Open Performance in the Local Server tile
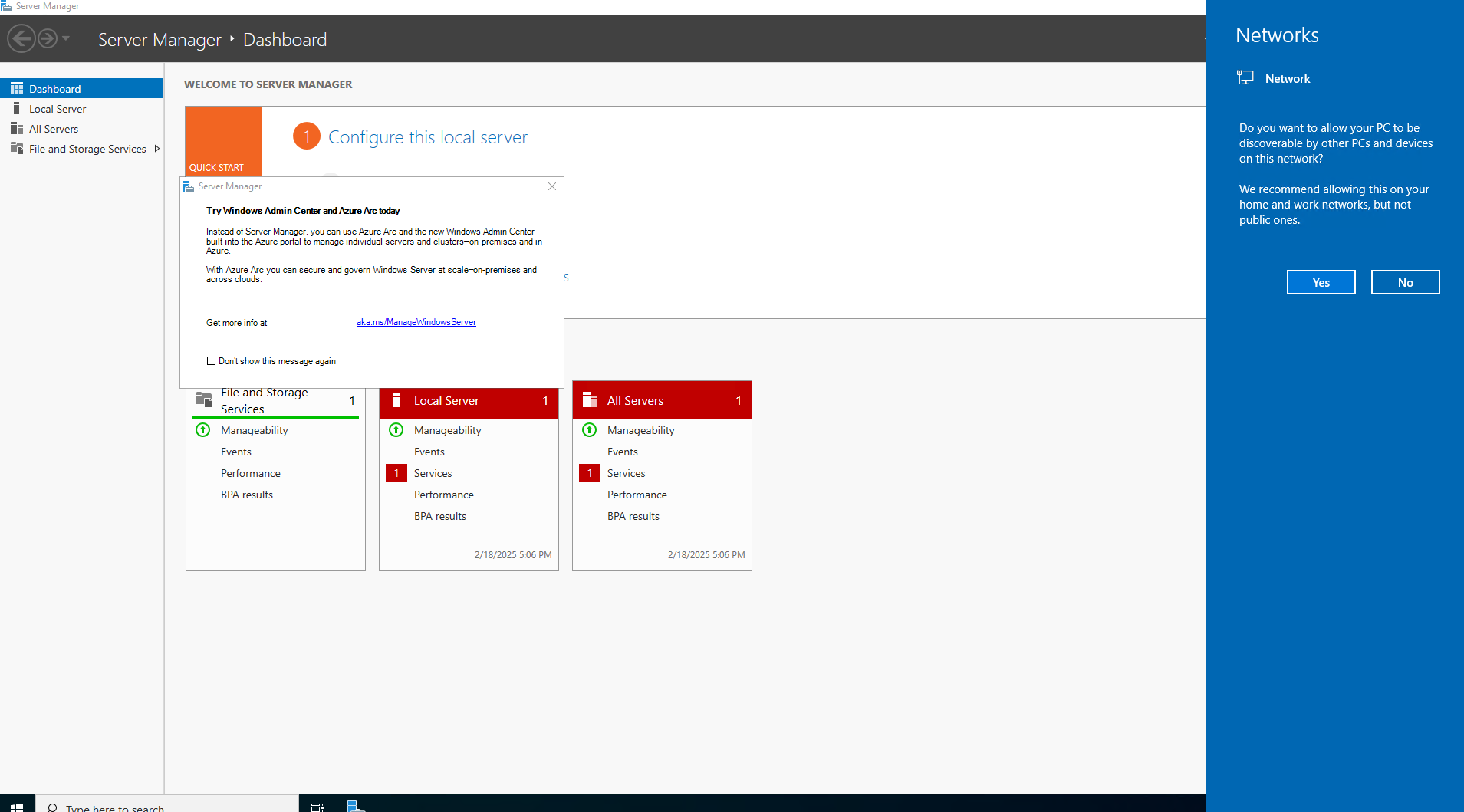1464x812 pixels. tap(444, 495)
